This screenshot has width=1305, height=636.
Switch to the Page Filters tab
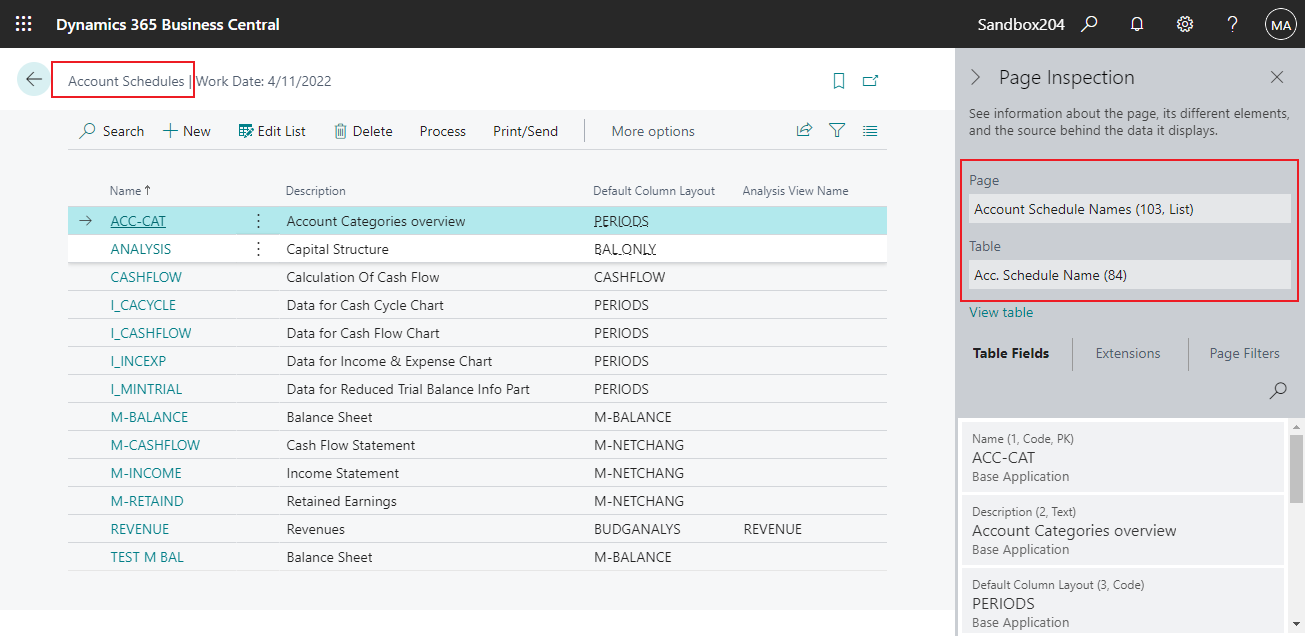(x=1244, y=353)
